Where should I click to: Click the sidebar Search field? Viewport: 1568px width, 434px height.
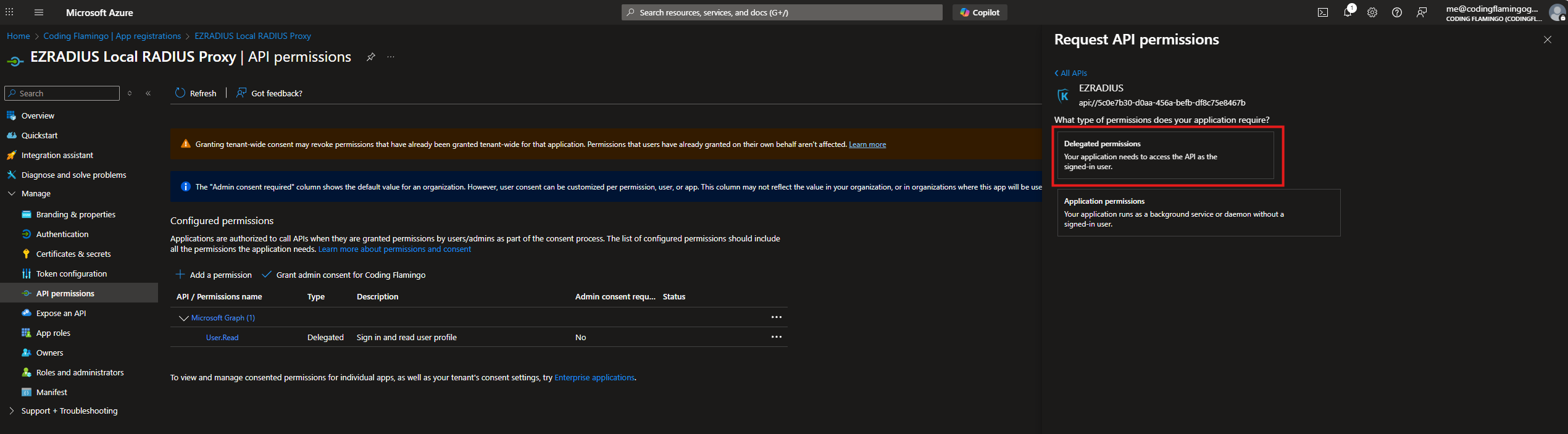click(62, 93)
